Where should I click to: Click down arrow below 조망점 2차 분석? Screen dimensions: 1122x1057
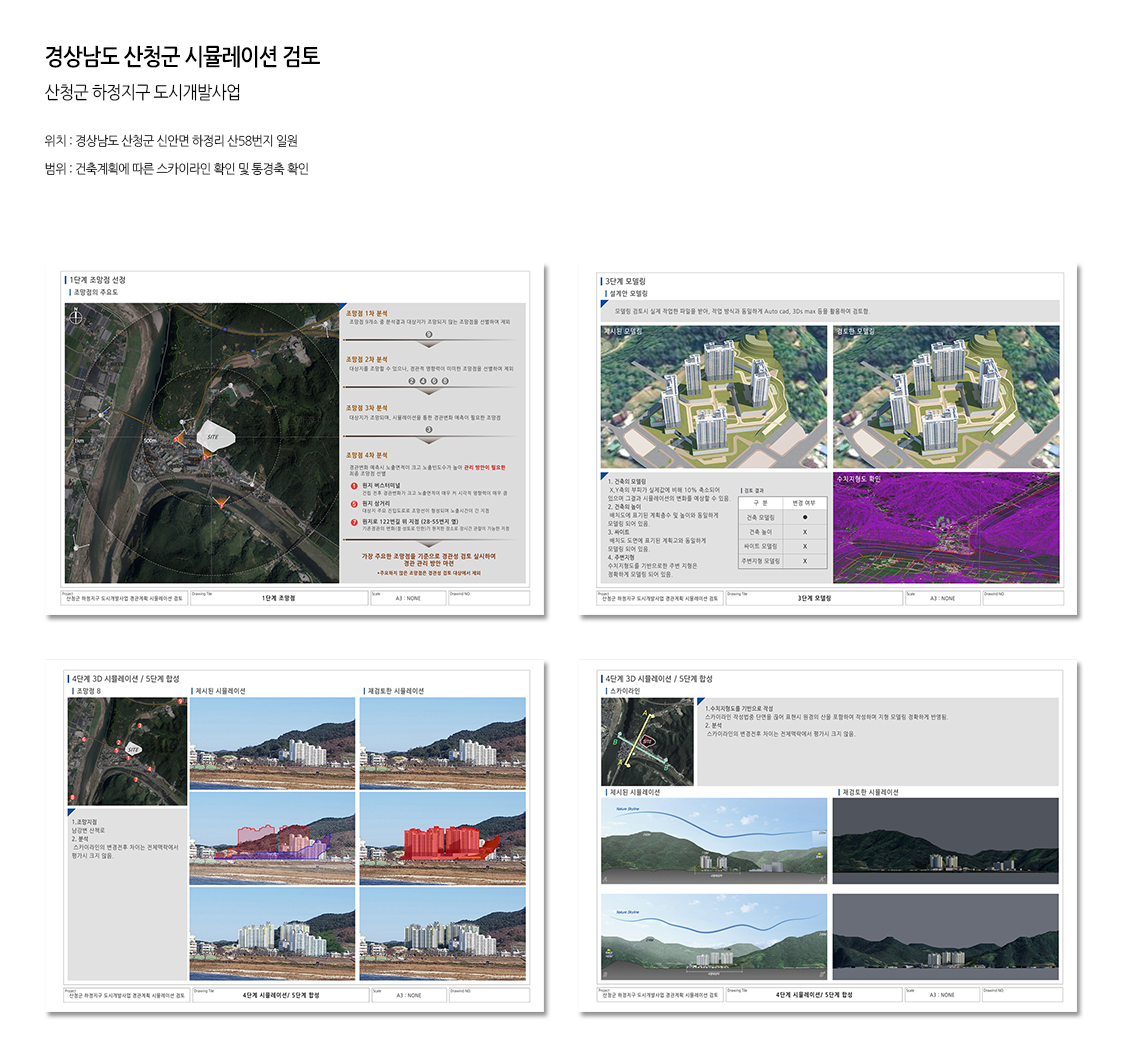click(428, 390)
